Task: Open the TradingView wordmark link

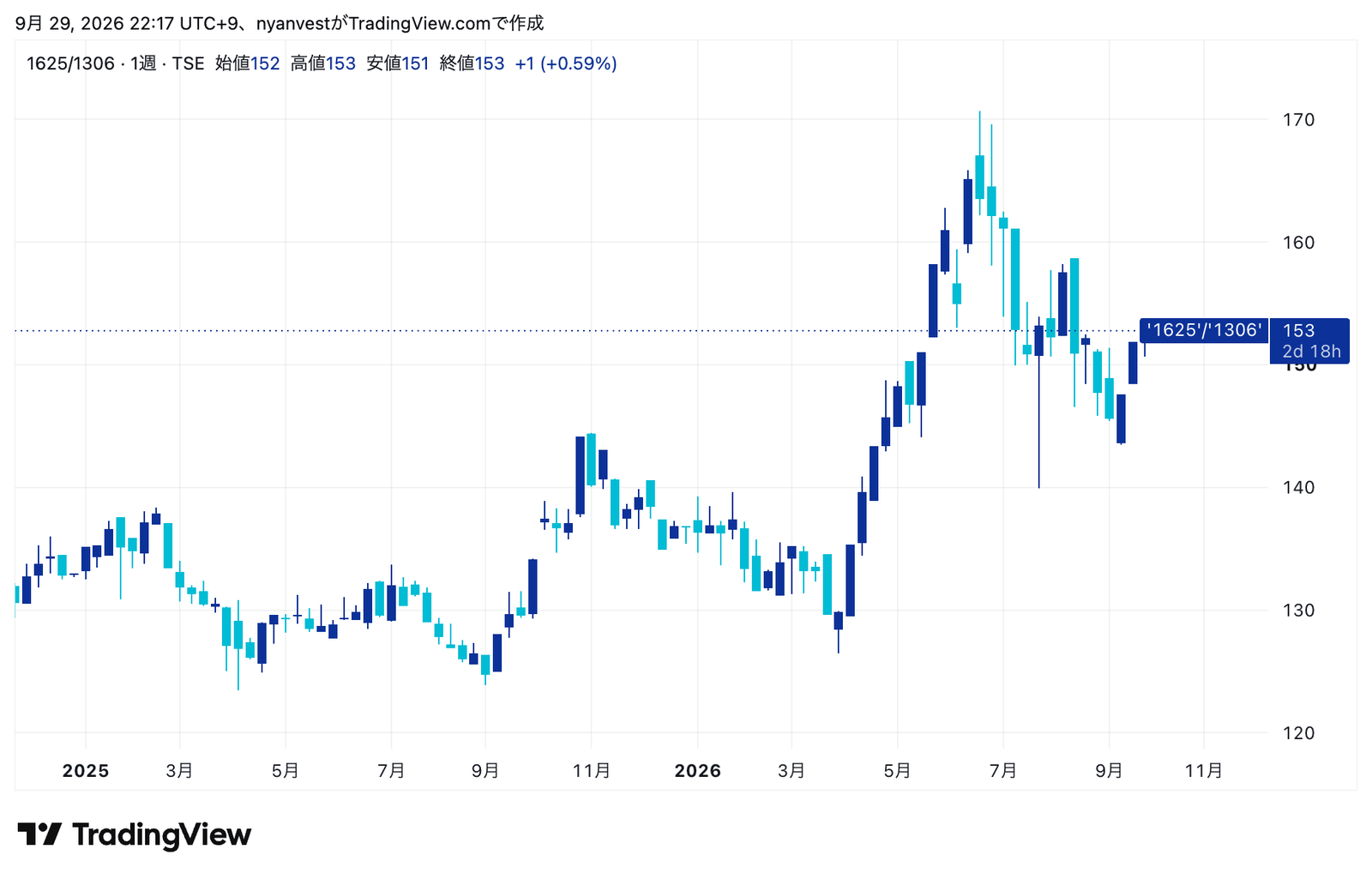Action: (x=162, y=834)
